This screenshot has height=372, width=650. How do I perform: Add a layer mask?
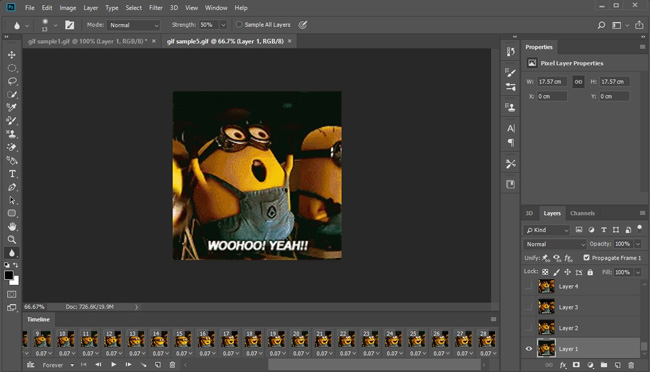tap(576, 365)
